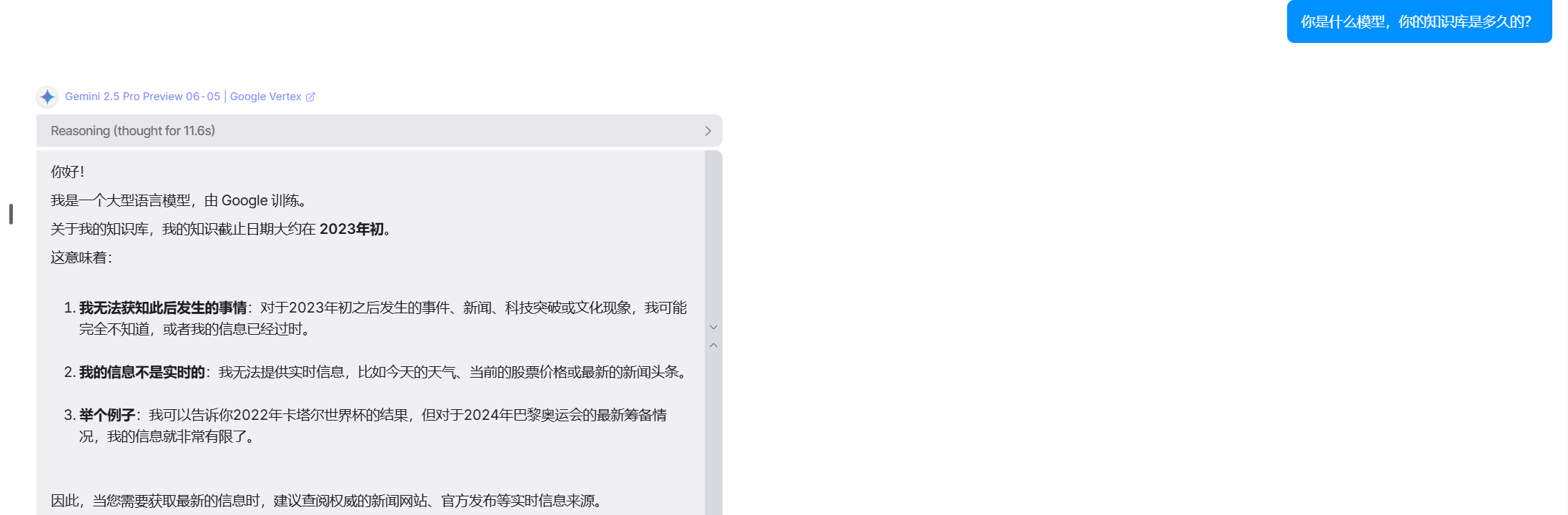Click the external link icon beside Google Vertex

[310, 97]
